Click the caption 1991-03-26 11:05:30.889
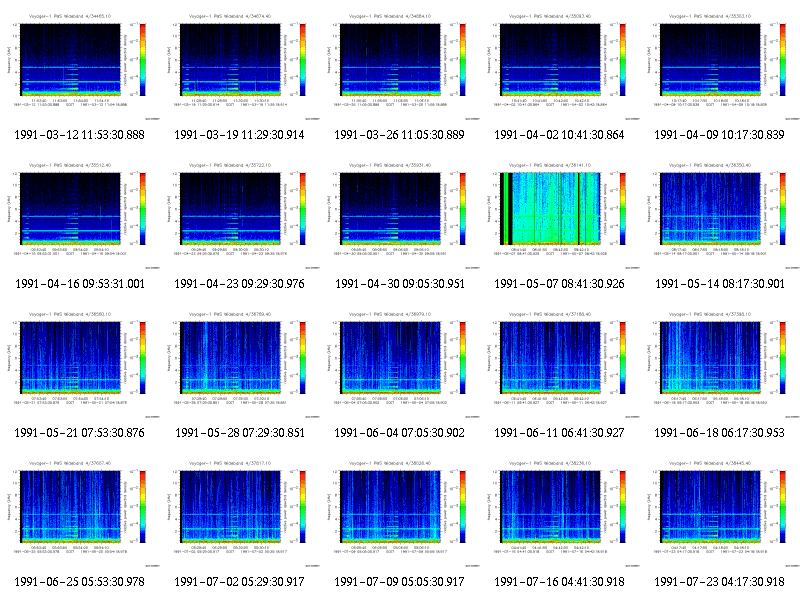 pyautogui.click(x=399, y=135)
